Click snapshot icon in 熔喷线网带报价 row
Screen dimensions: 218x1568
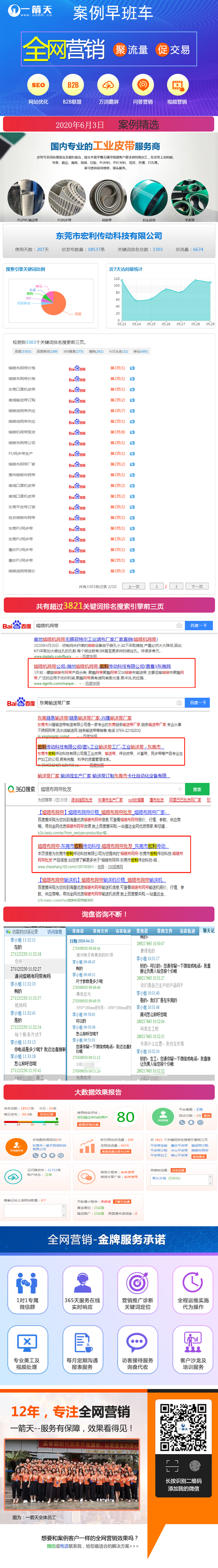[132, 571]
